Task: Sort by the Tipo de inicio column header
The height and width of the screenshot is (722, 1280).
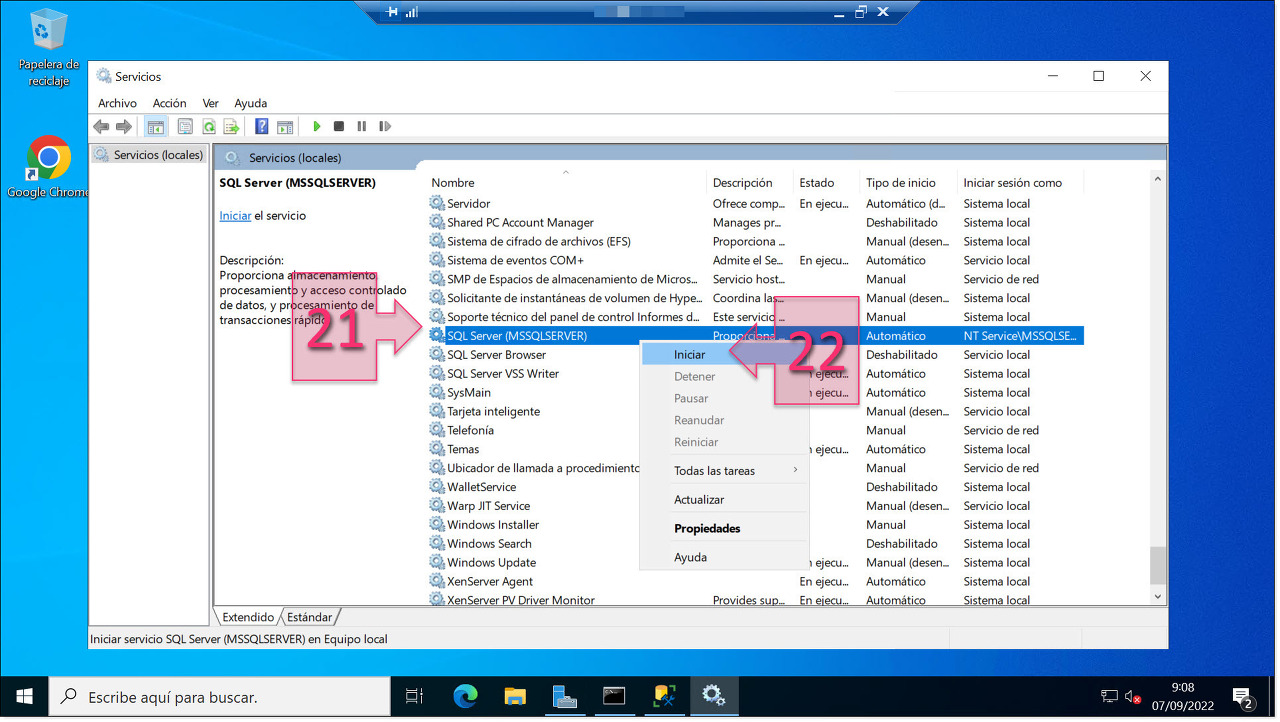Action: click(x=910, y=183)
